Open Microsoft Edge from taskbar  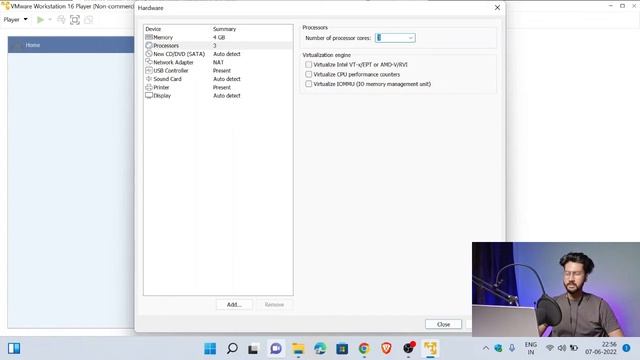320,349
